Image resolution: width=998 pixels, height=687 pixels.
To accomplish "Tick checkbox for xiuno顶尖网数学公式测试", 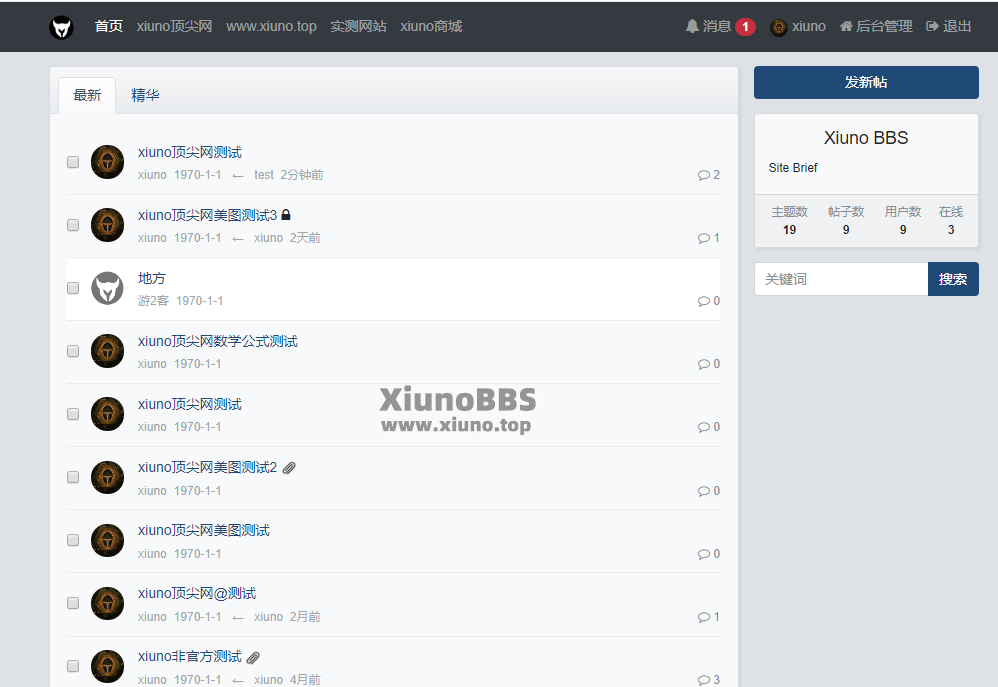I will [73, 351].
